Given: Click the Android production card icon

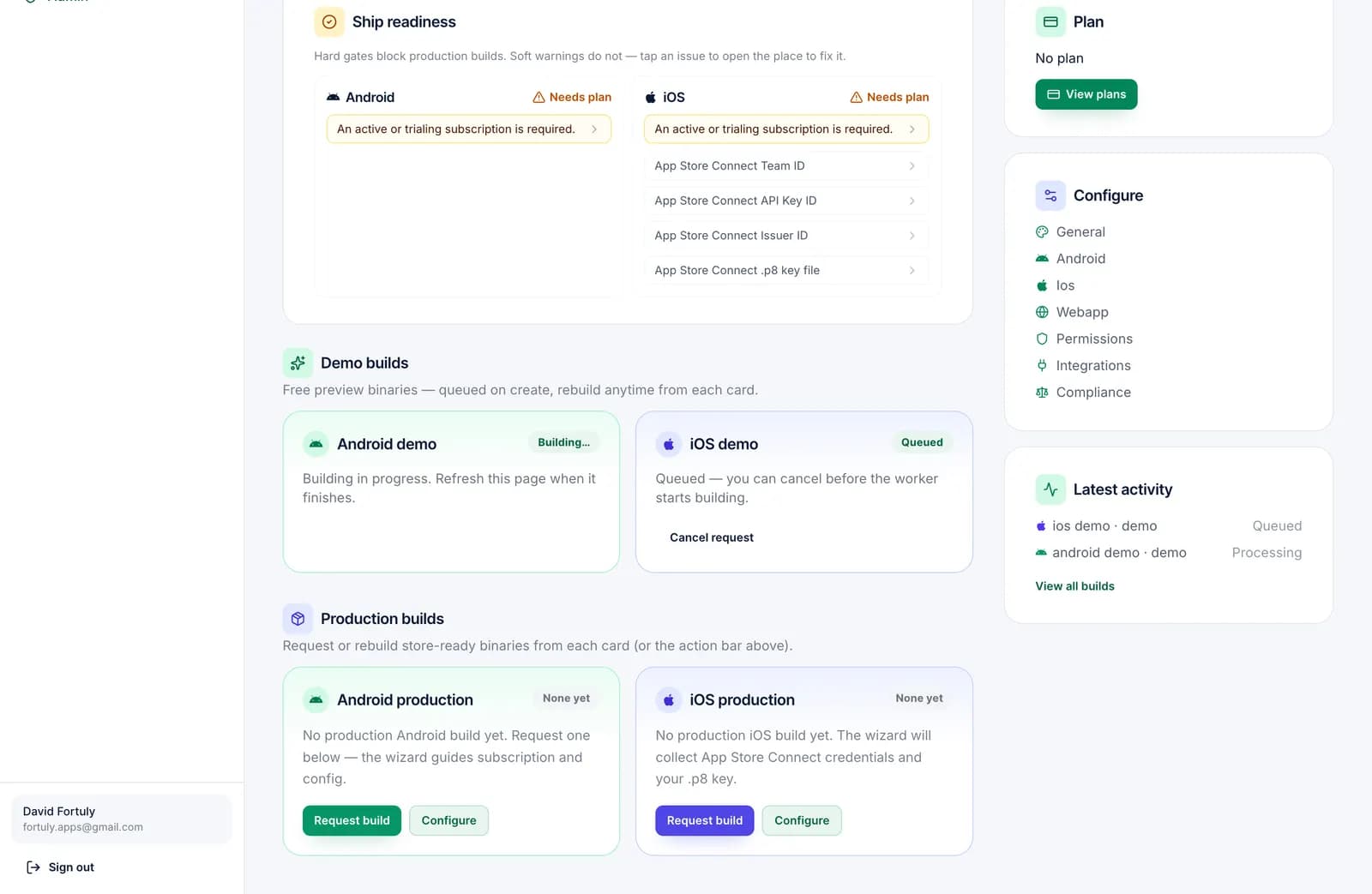Looking at the screenshot, I should 316,700.
